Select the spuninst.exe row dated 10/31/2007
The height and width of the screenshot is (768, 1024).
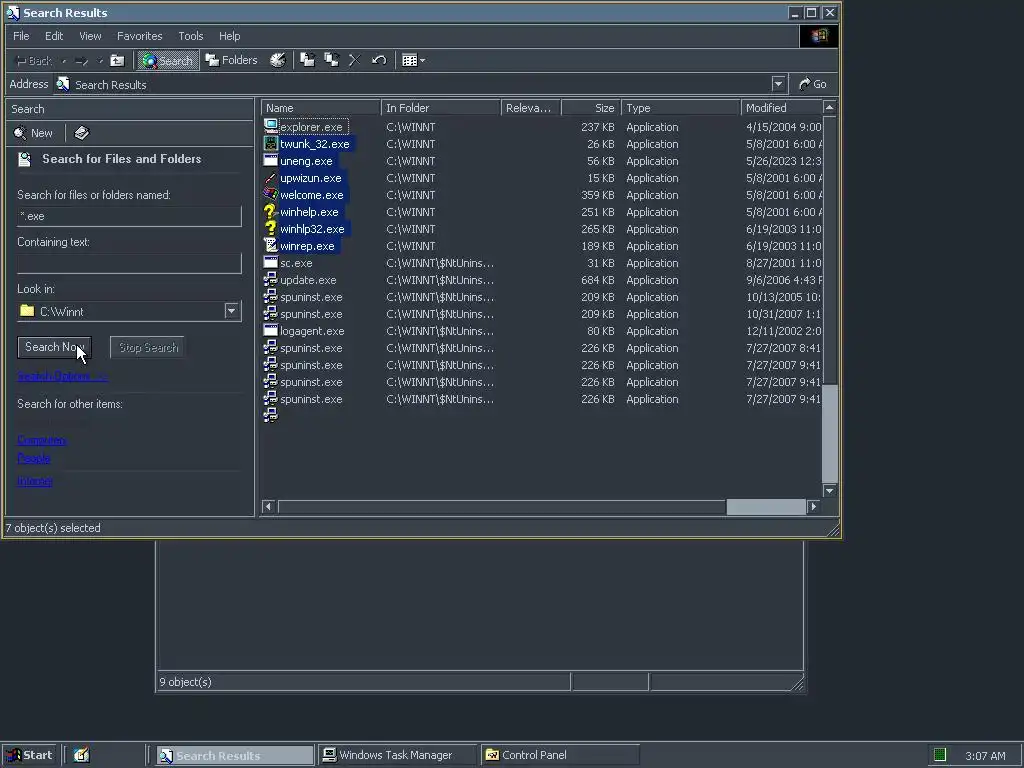tap(541, 314)
